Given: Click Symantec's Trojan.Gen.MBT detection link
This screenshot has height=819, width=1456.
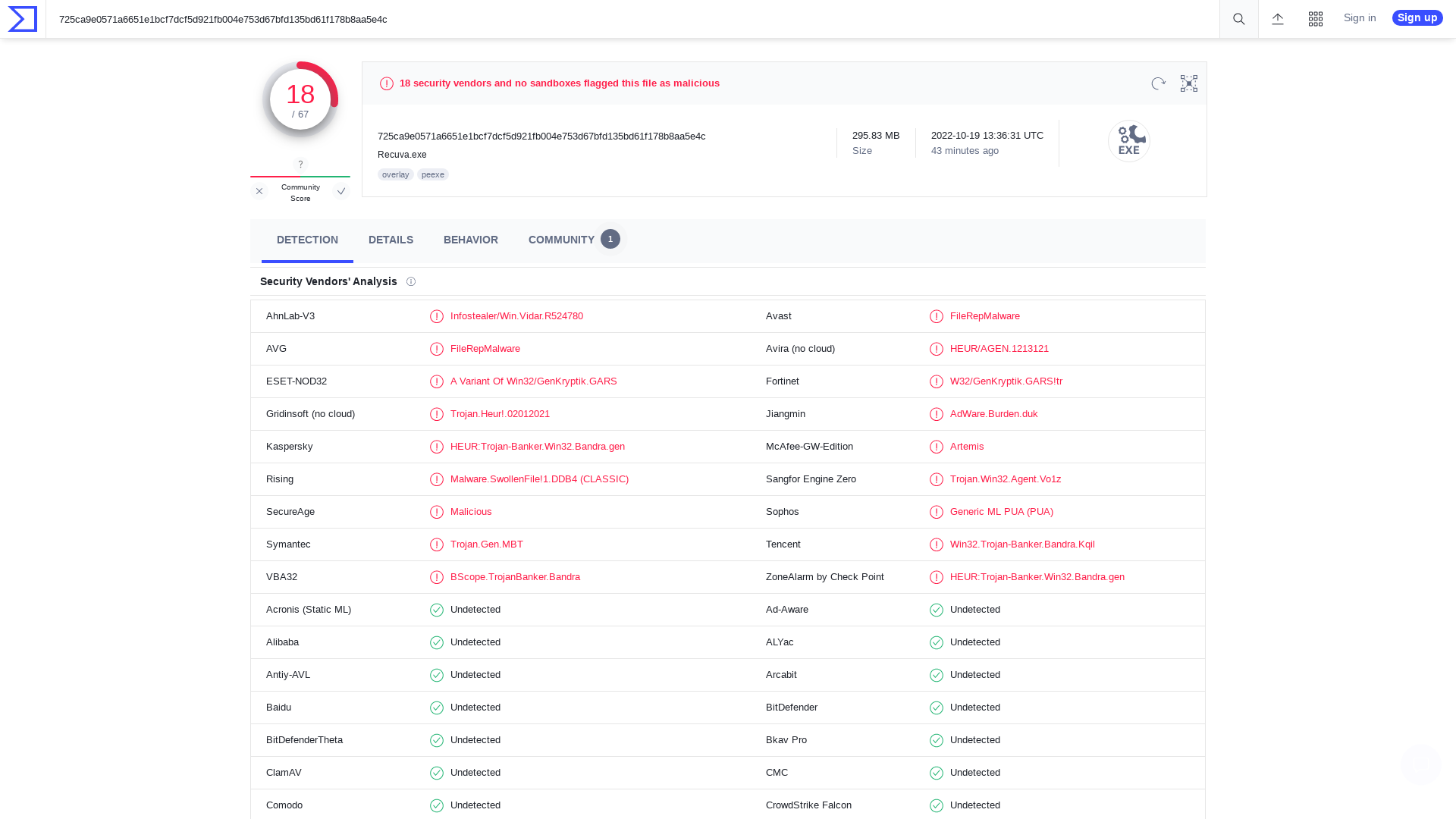Looking at the screenshot, I should pos(487,544).
